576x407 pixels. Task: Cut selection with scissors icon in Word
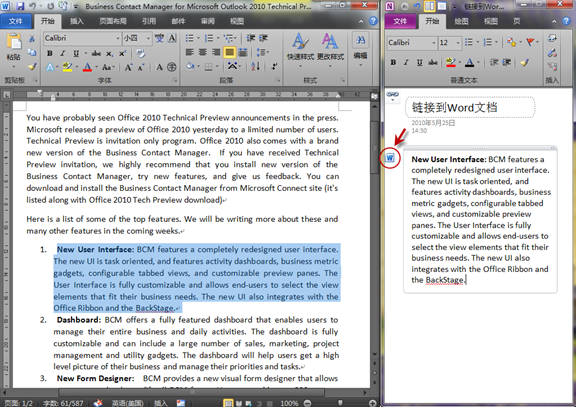click(32, 39)
